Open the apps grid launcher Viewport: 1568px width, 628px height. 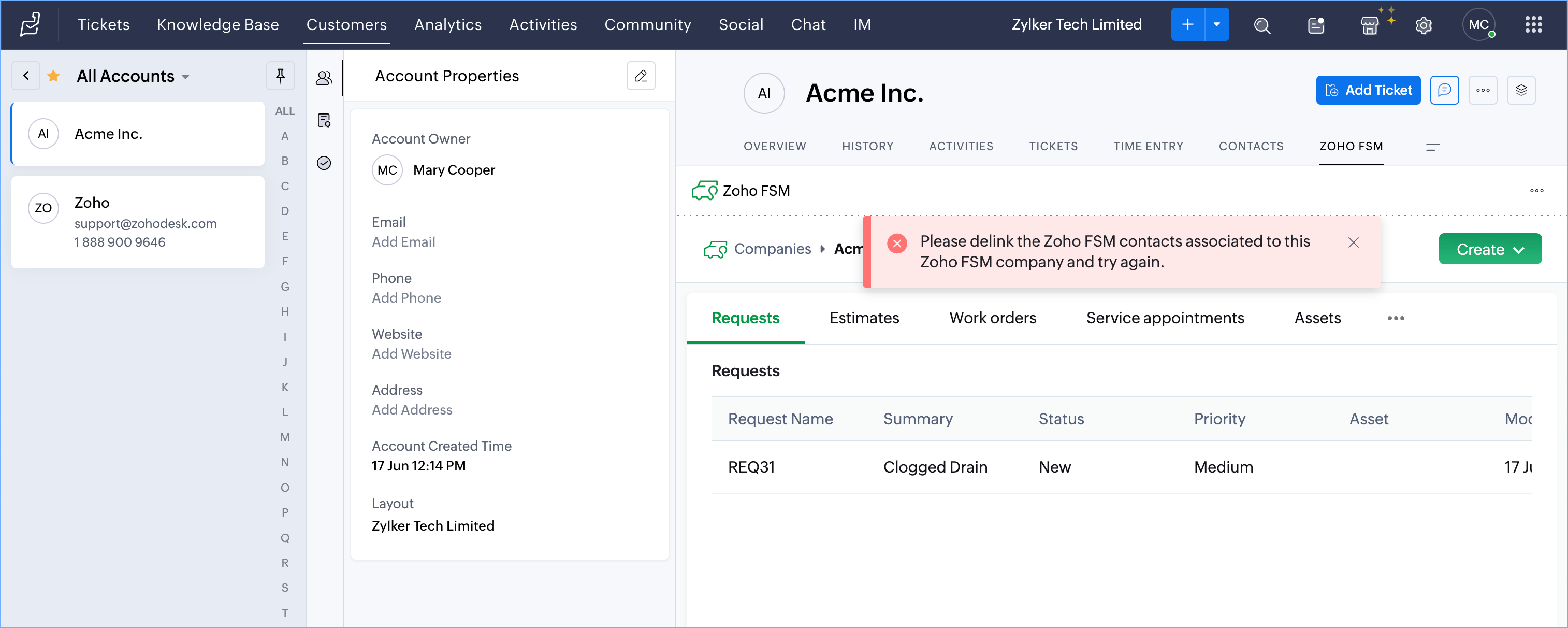[x=1533, y=25]
